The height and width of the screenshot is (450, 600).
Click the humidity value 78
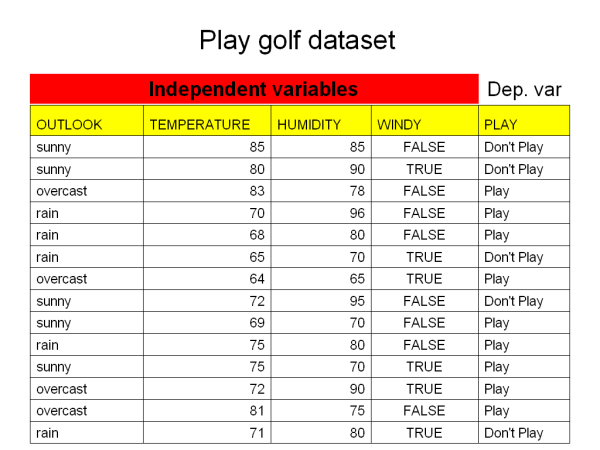357,191
